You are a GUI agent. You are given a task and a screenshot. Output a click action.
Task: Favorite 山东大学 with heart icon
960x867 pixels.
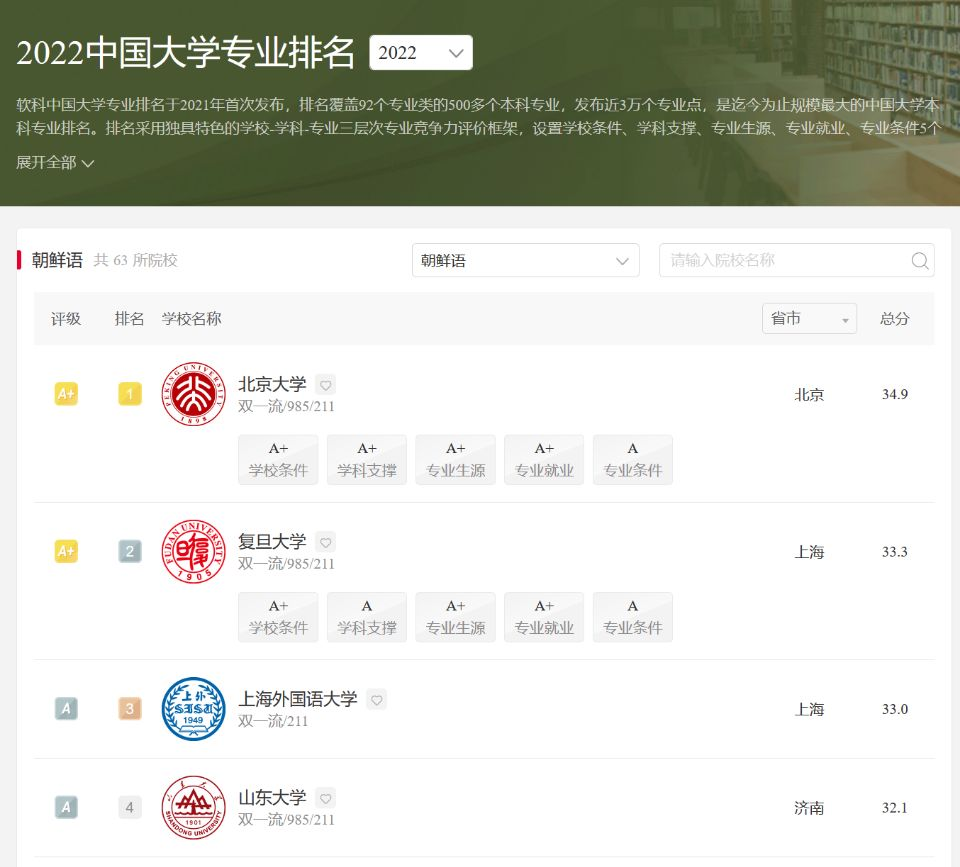(326, 798)
